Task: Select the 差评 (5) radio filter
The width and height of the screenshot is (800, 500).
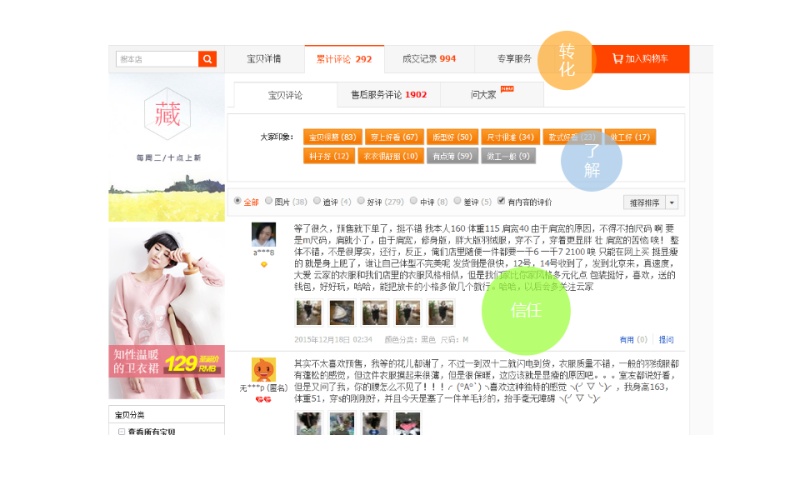Action: click(458, 201)
